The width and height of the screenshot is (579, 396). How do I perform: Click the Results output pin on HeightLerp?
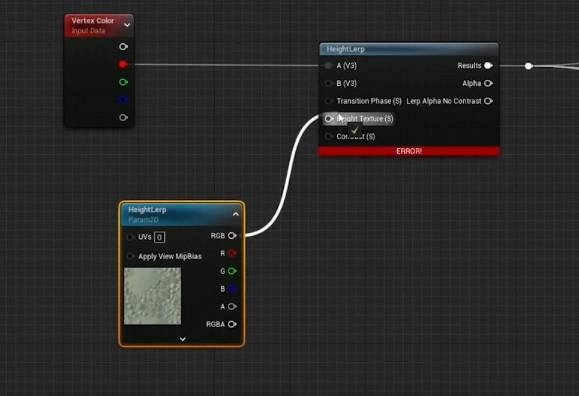point(488,66)
